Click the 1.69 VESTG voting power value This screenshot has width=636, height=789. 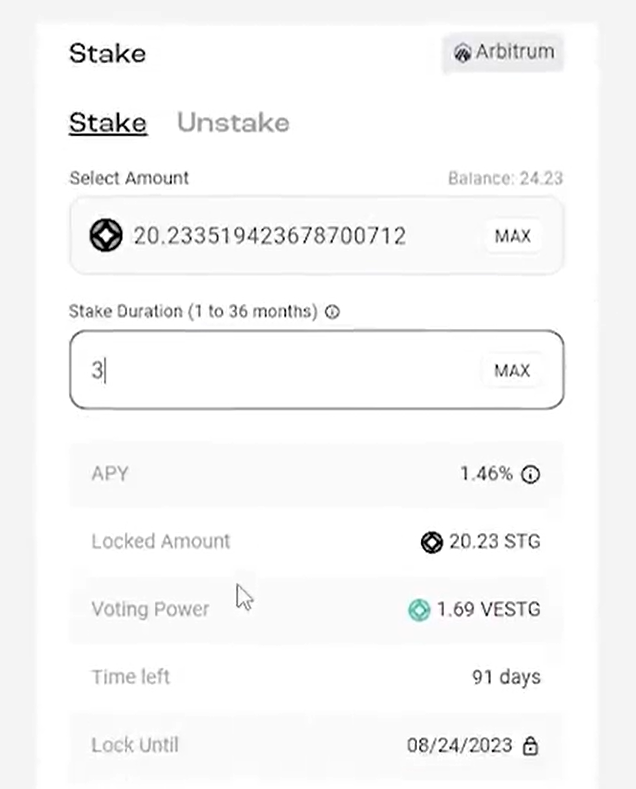[489, 609]
